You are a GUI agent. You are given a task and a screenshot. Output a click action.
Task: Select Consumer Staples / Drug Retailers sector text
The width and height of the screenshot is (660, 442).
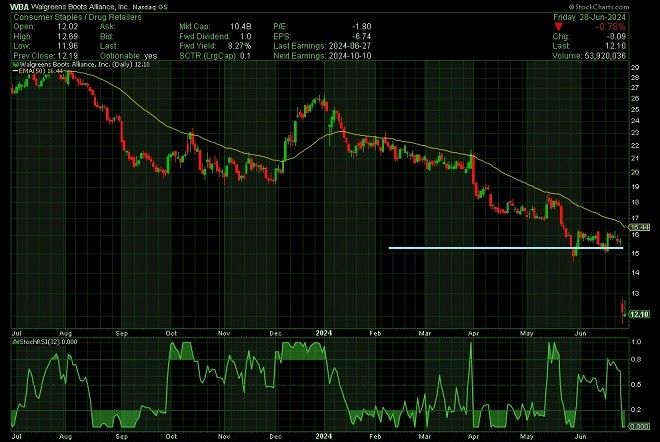[x=77, y=17]
